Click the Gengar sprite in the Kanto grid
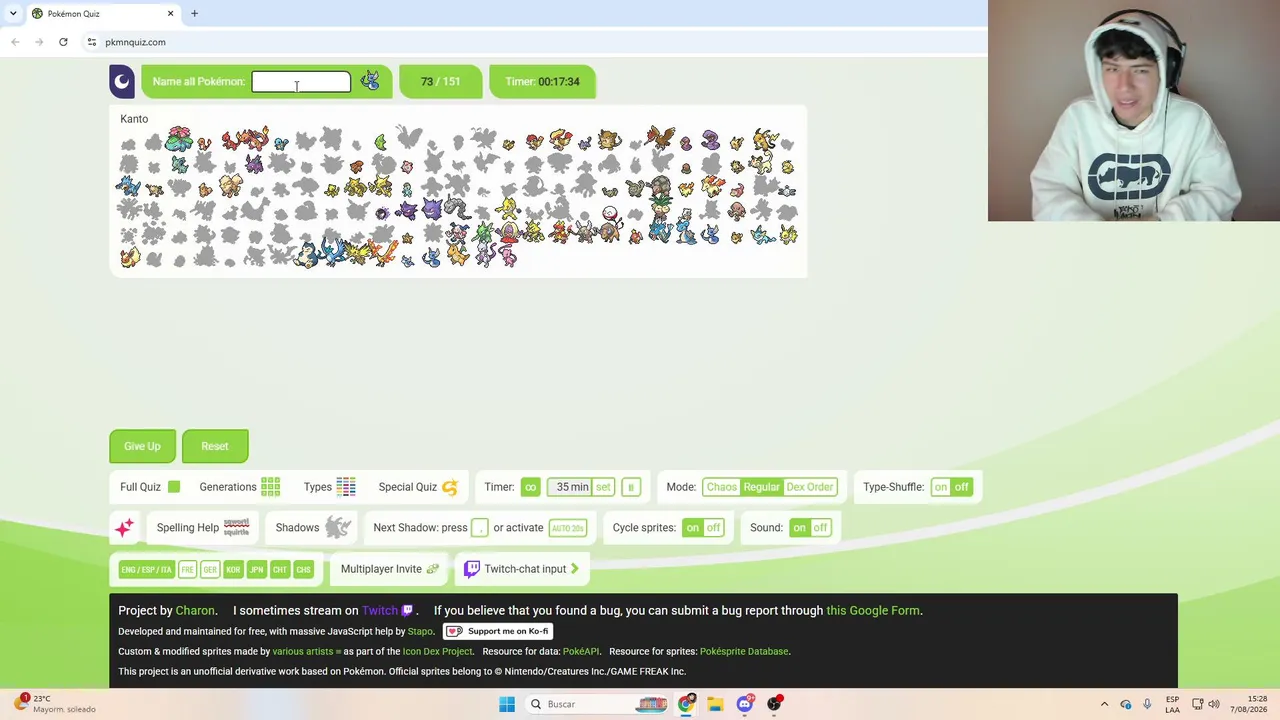 (x=431, y=210)
